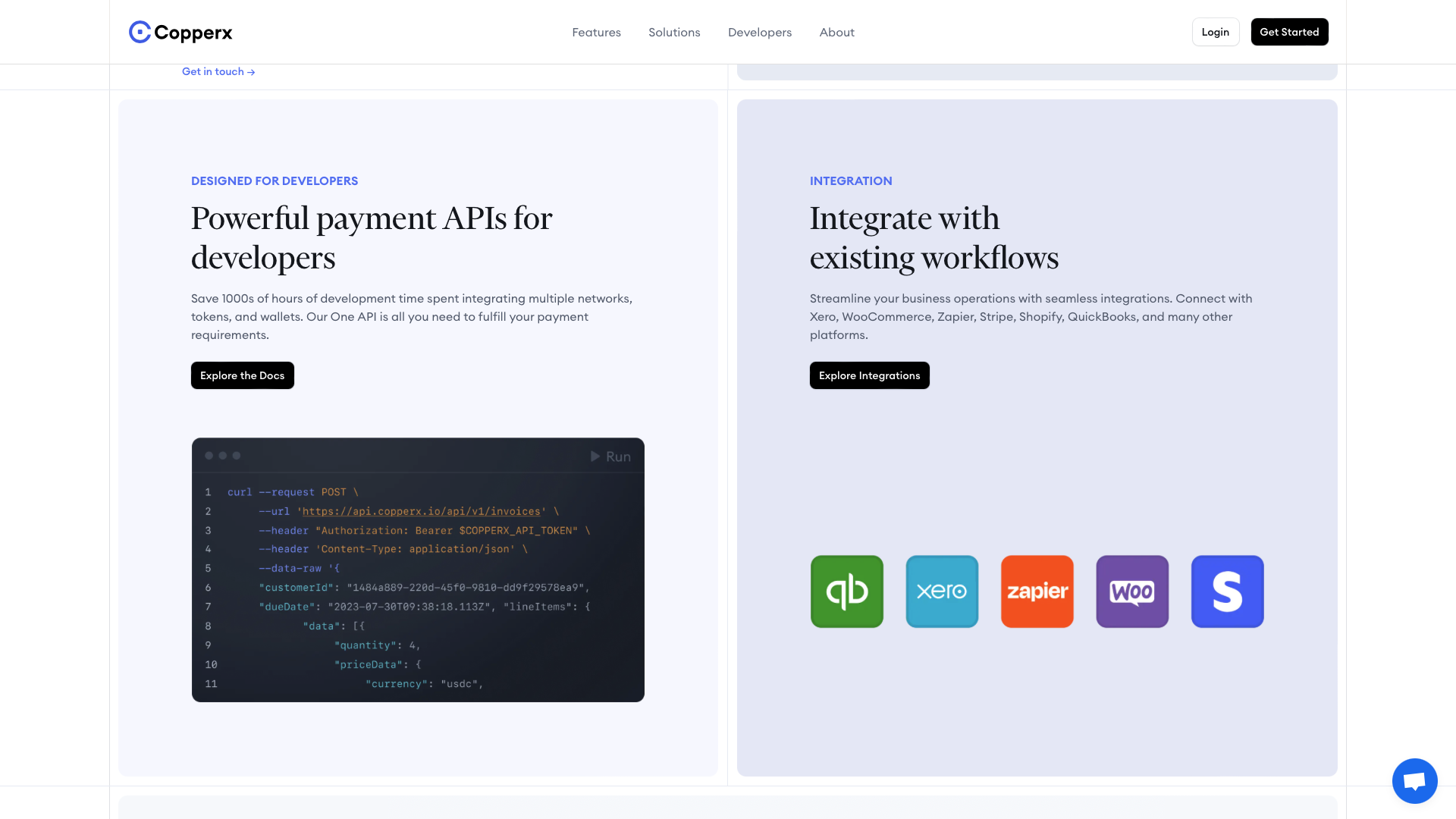Click the Authorization Bearer header line

424,530
